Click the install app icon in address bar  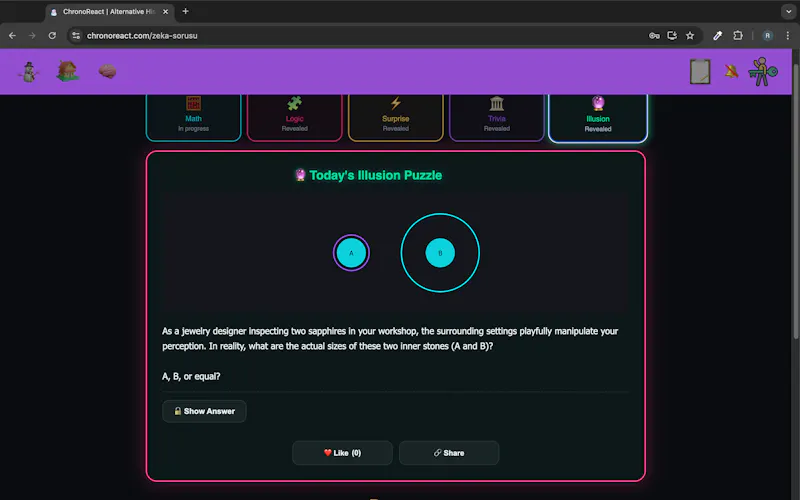pyautogui.click(x=672, y=36)
